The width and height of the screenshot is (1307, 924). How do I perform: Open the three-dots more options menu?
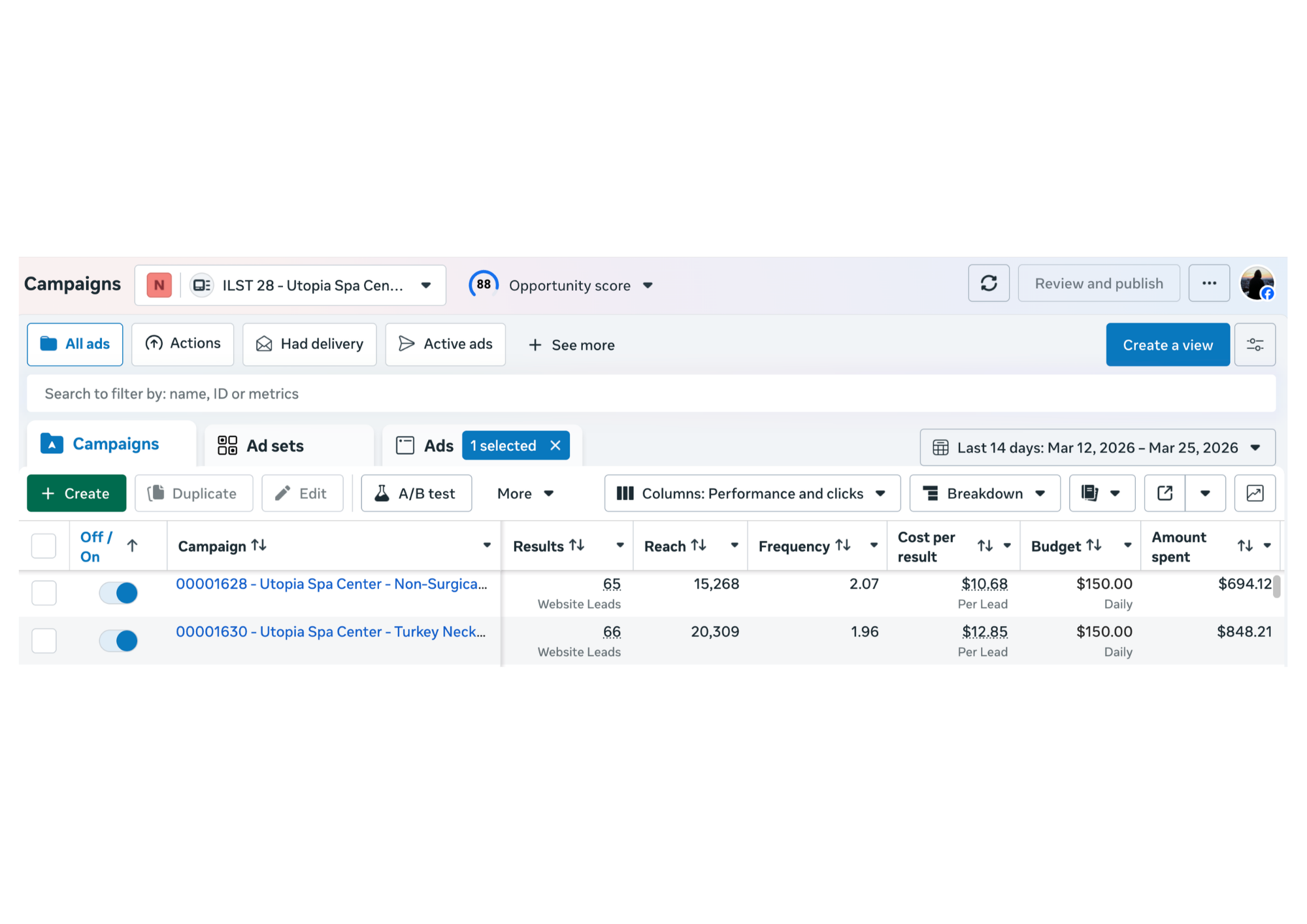[1208, 283]
